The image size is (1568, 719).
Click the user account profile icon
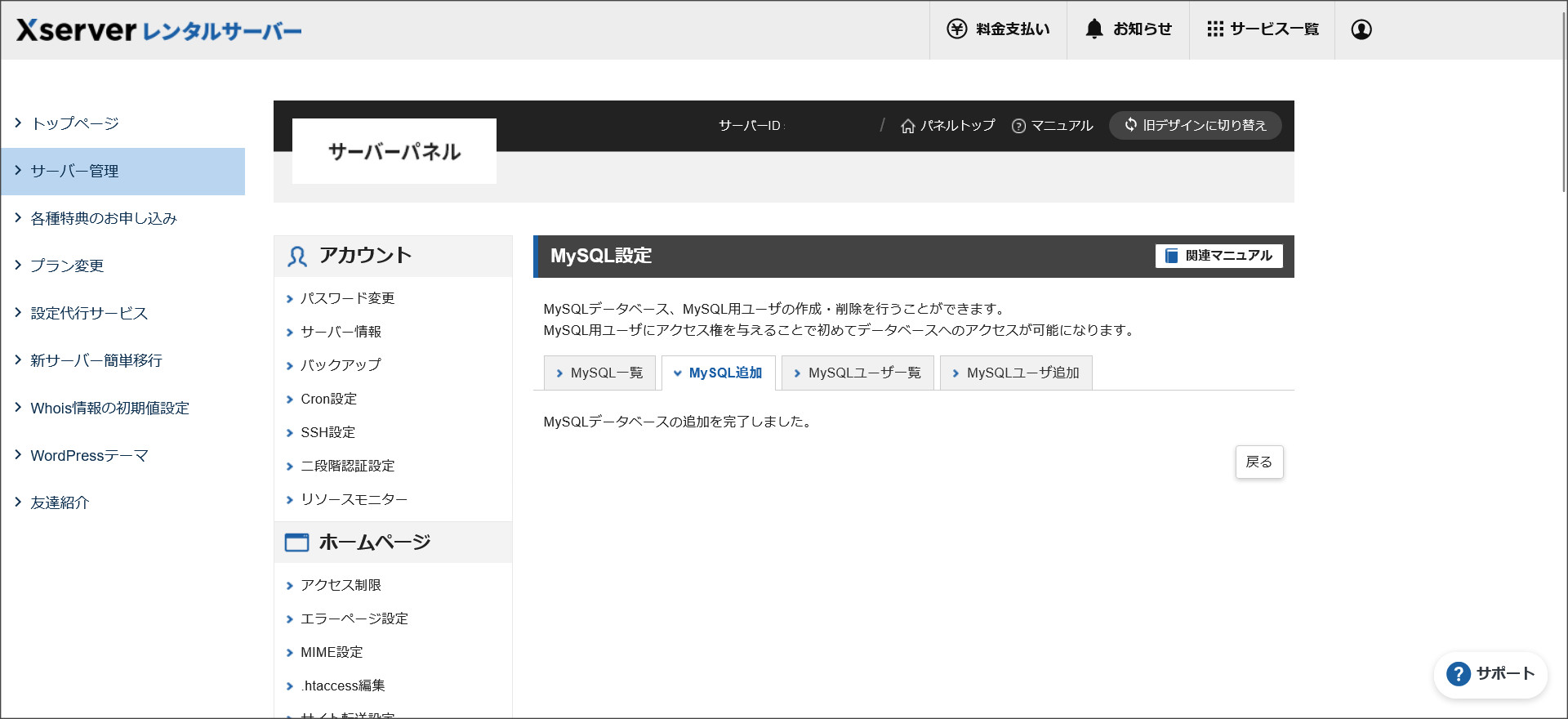[1361, 29]
